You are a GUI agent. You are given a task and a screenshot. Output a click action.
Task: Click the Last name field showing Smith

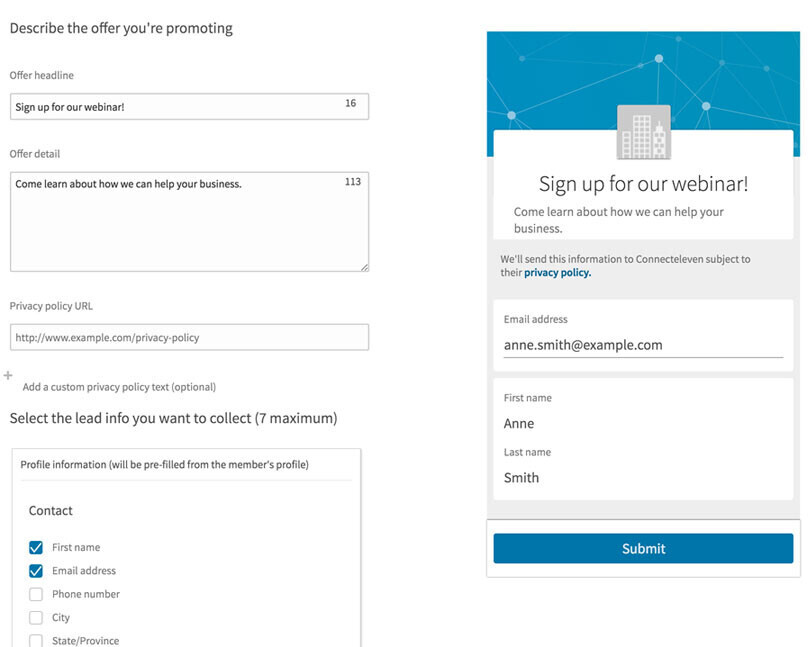click(645, 478)
